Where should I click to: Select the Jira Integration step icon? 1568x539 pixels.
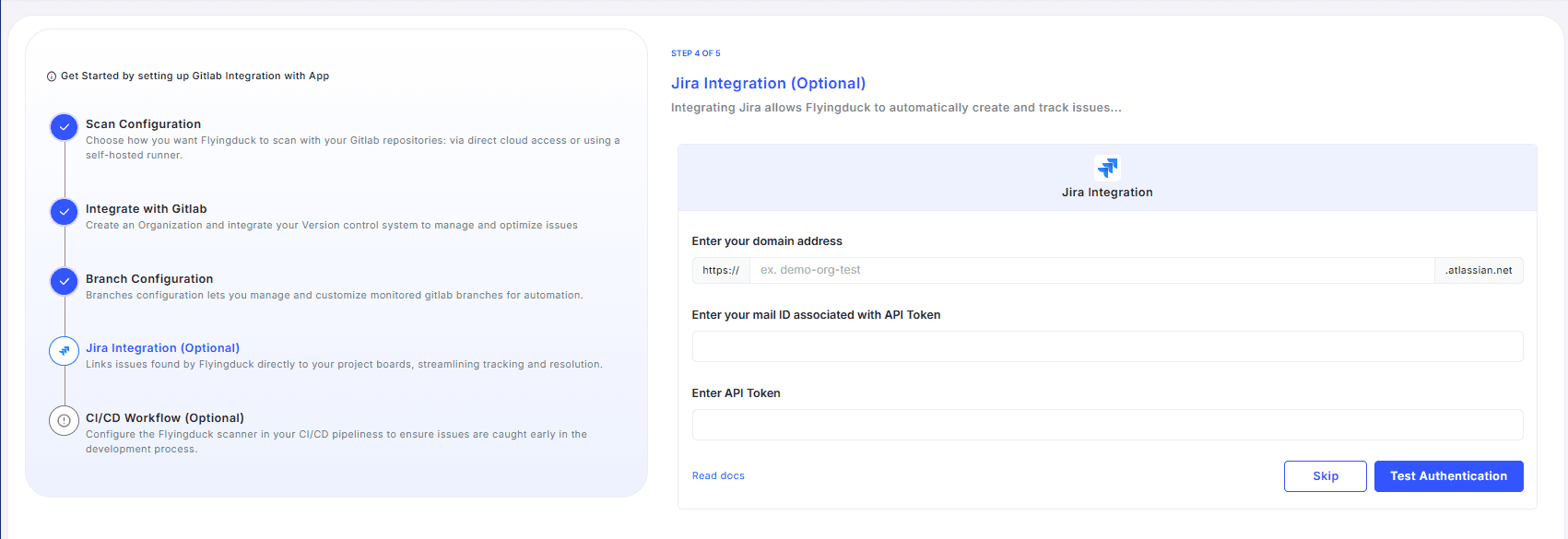[64, 351]
